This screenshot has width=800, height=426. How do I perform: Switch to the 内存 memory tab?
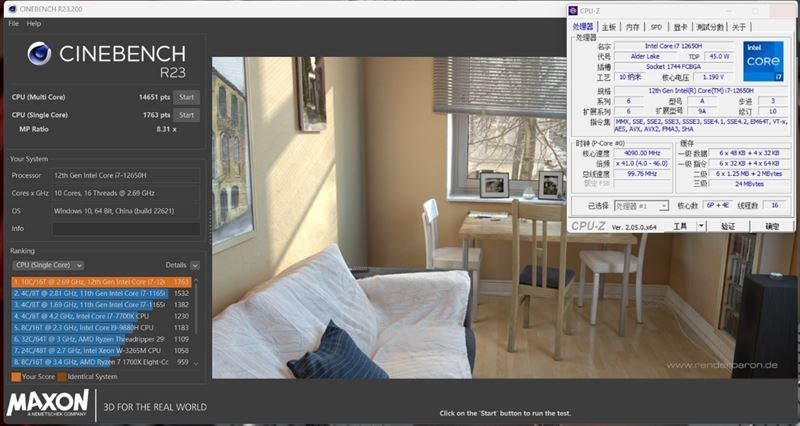click(633, 27)
